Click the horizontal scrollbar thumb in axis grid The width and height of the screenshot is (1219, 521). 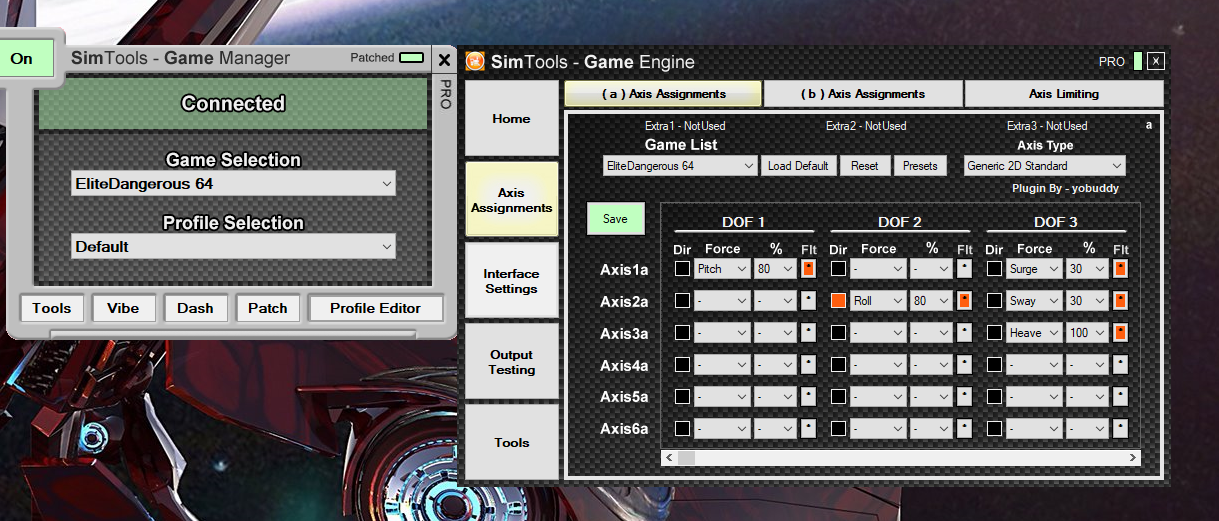tap(686, 457)
